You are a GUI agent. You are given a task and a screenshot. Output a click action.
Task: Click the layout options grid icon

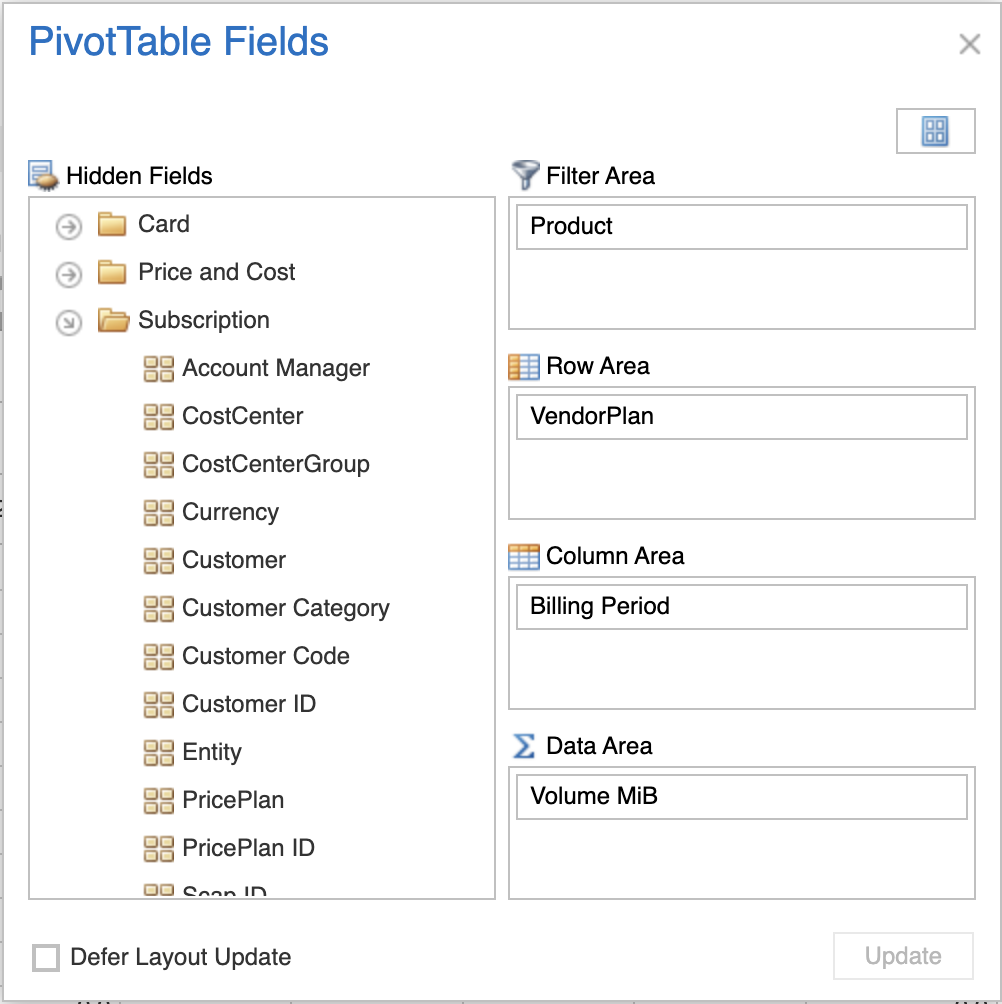[935, 131]
